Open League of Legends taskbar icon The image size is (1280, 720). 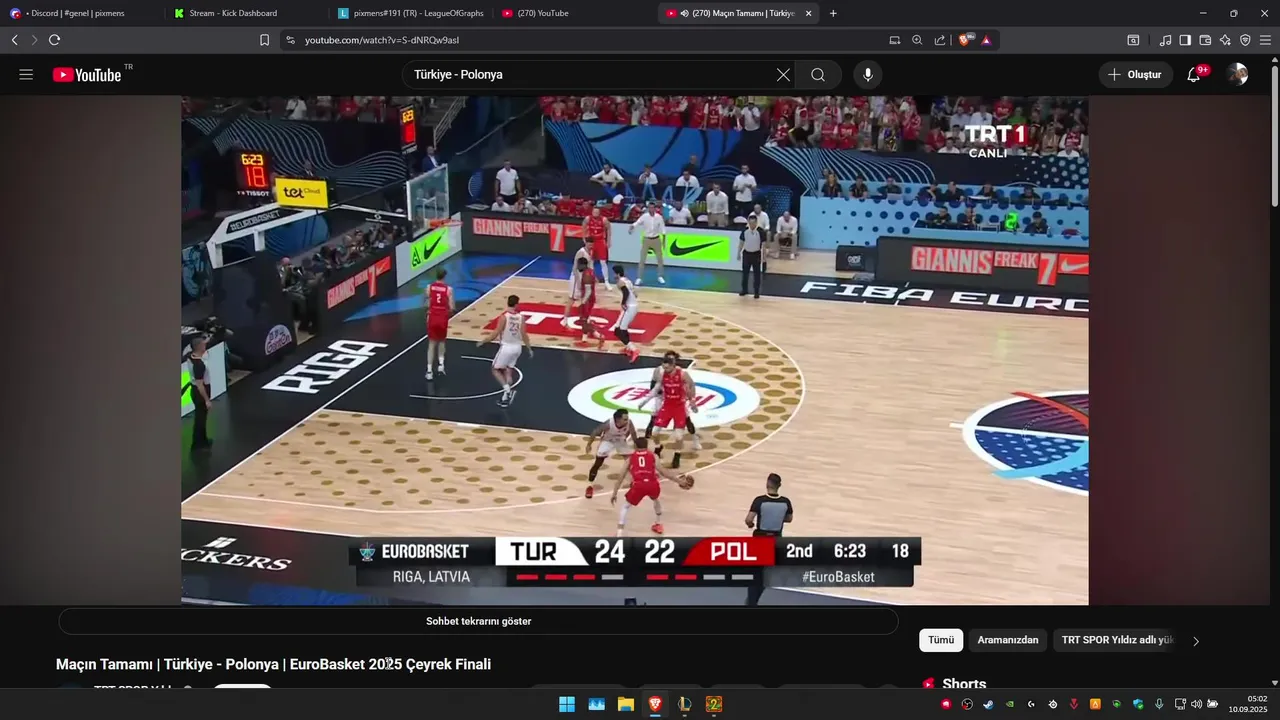(x=685, y=704)
